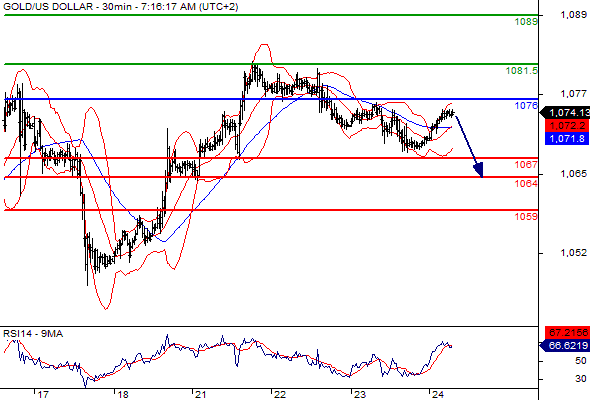Select the red 1,072.2 price tag

[567, 125]
